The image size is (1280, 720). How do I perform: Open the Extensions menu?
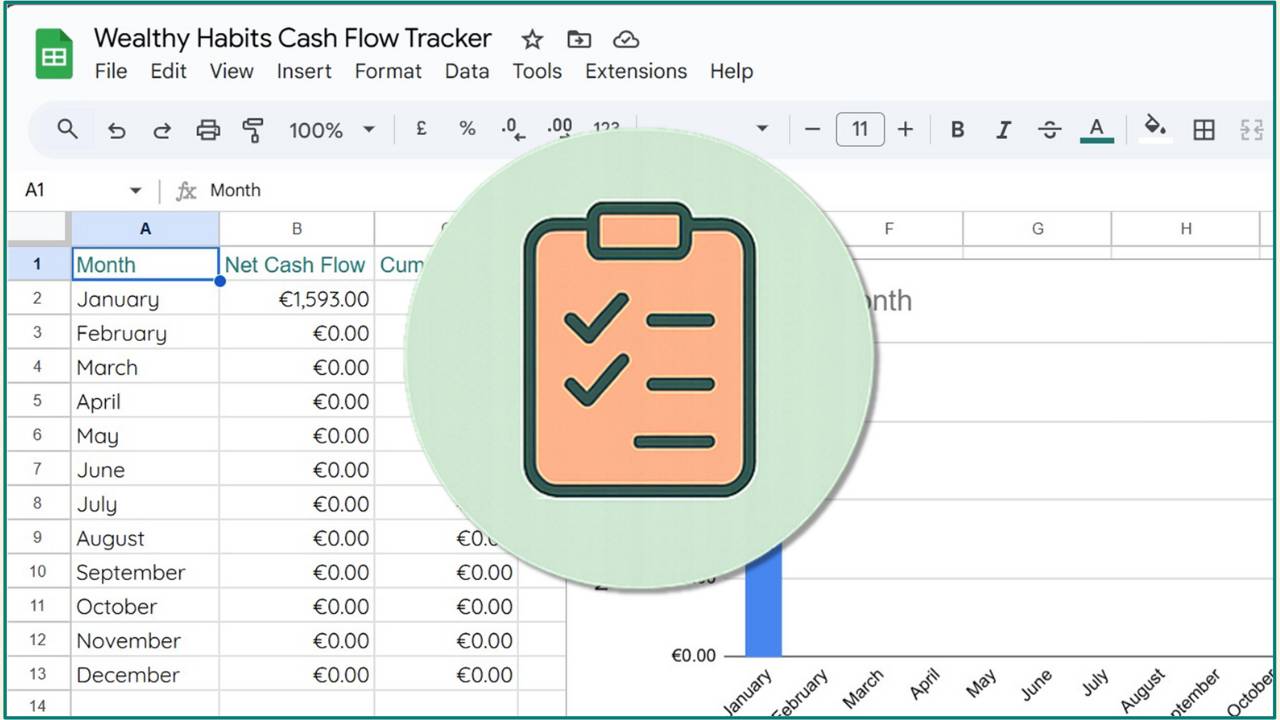pyautogui.click(x=635, y=71)
